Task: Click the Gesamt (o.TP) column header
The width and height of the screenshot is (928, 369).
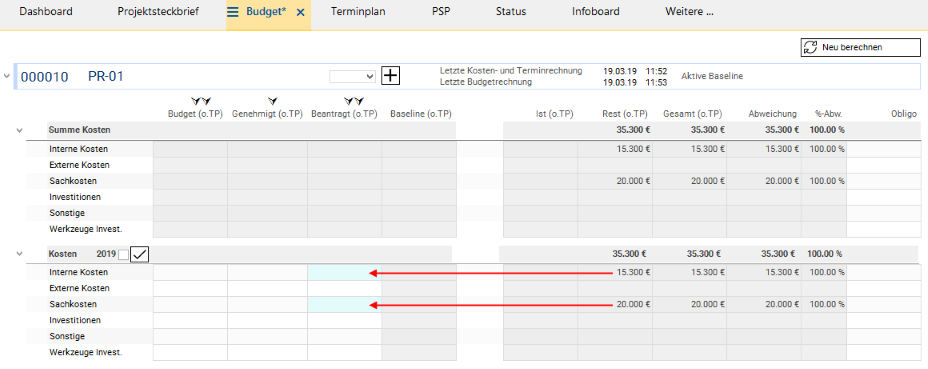Action: (x=692, y=114)
